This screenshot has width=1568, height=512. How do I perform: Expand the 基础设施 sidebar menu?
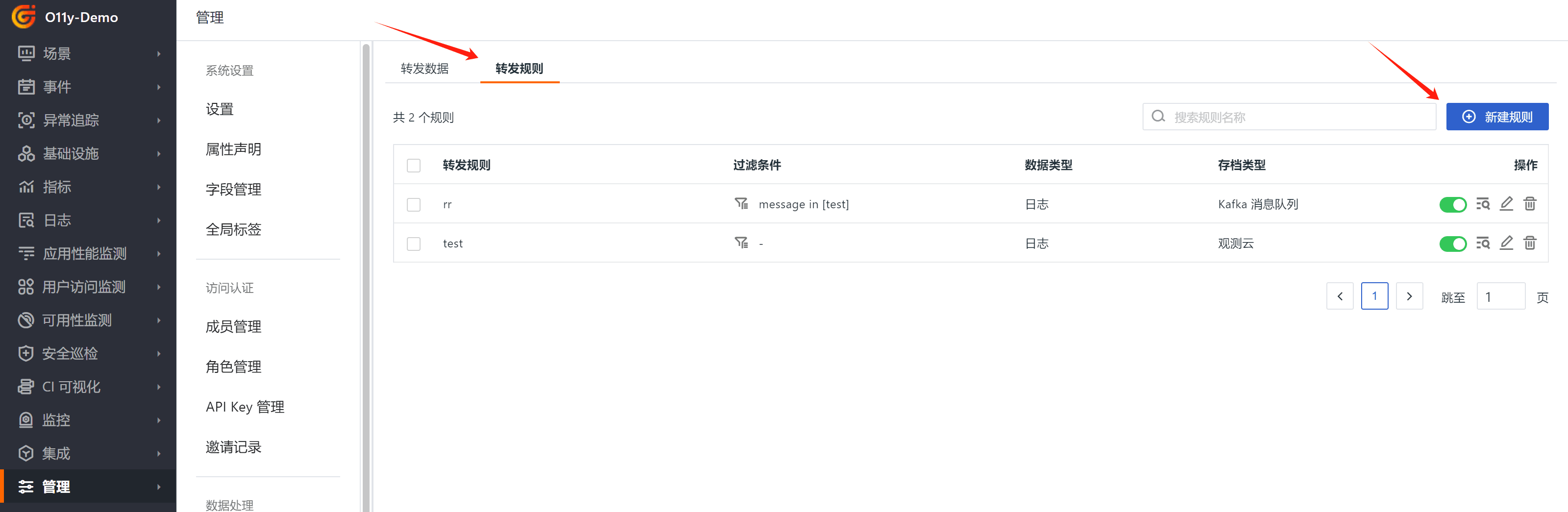pyautogui.click(x=88, y=153)
